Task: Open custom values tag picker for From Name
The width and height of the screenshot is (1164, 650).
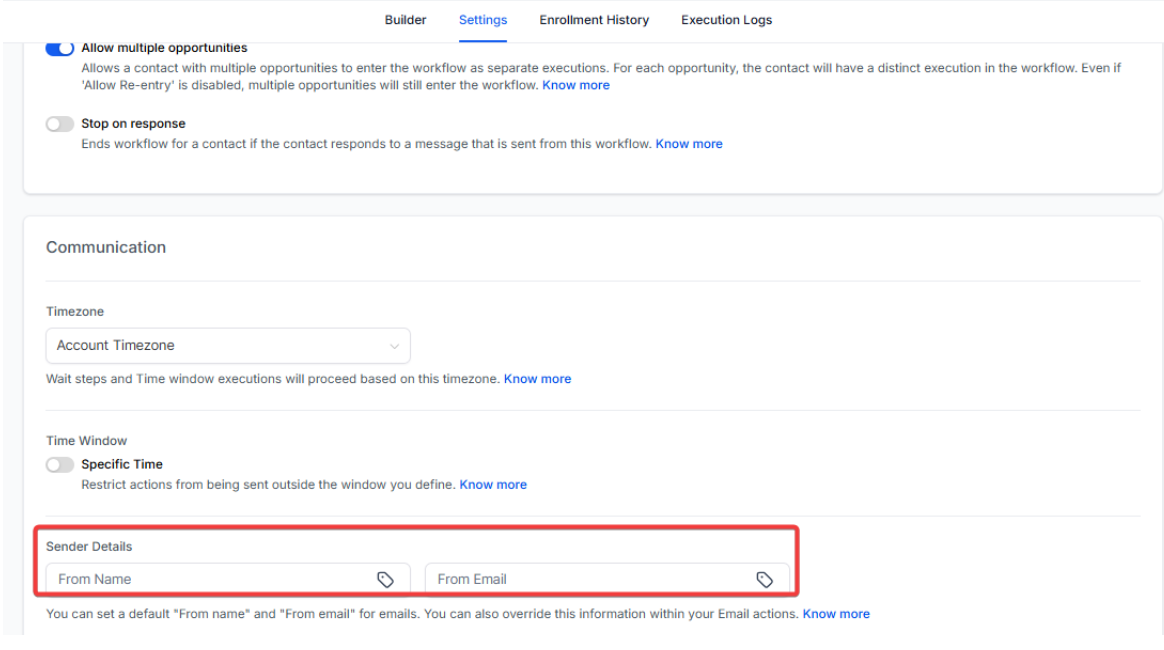Action: tap(385, 579)
